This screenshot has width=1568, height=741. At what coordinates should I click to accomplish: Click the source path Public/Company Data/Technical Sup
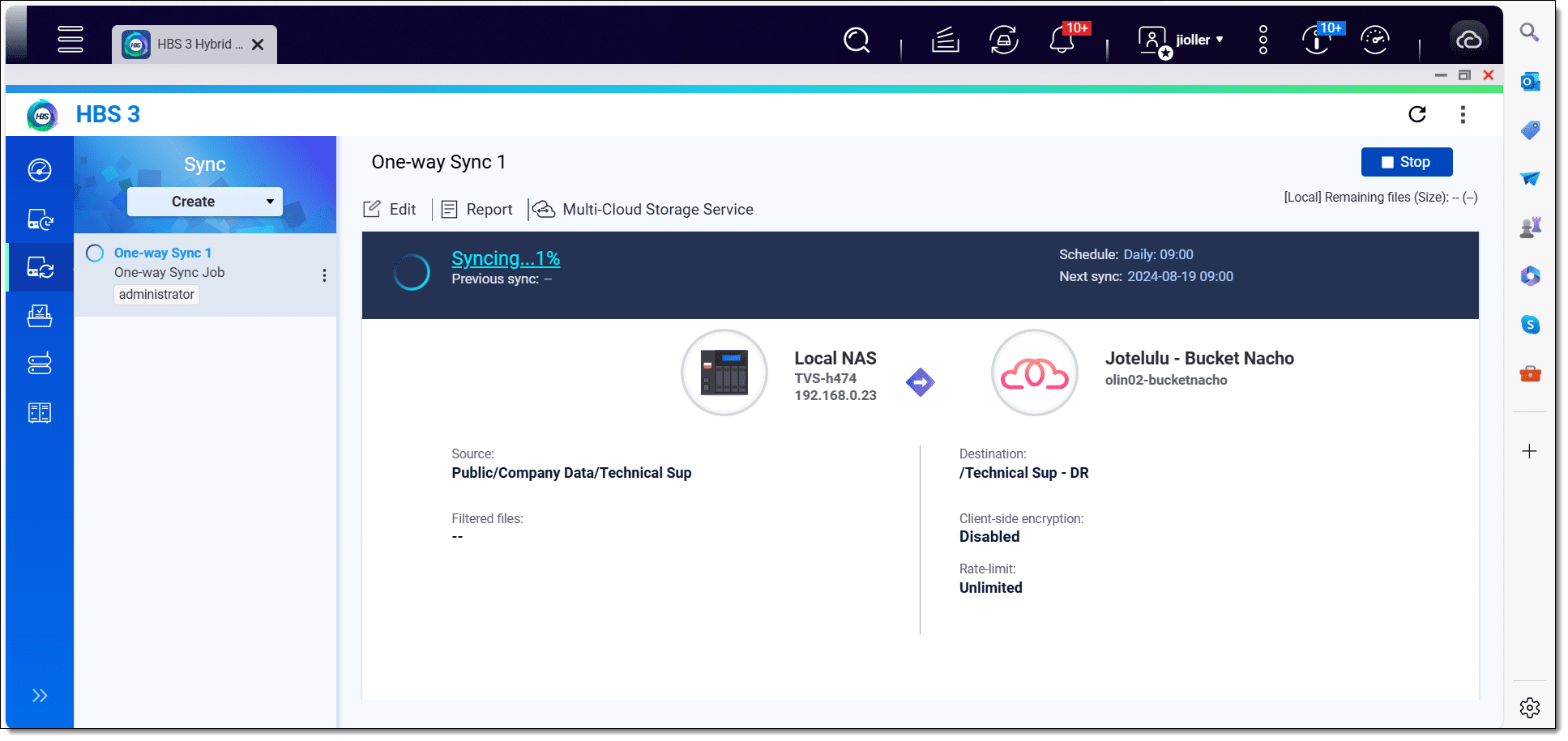point(571,473)
